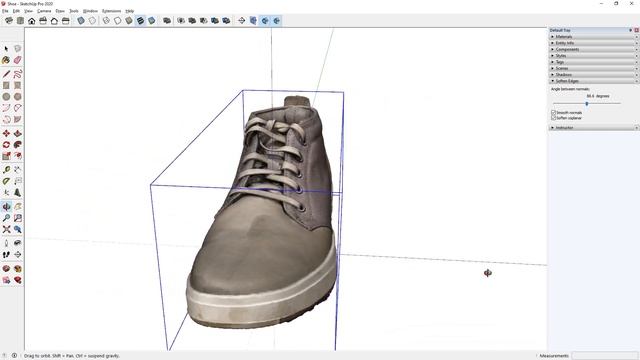Viewport: 640px width, 360px height.
Task: Collapse the Soften Edges panel
Action: coord(593,81)
